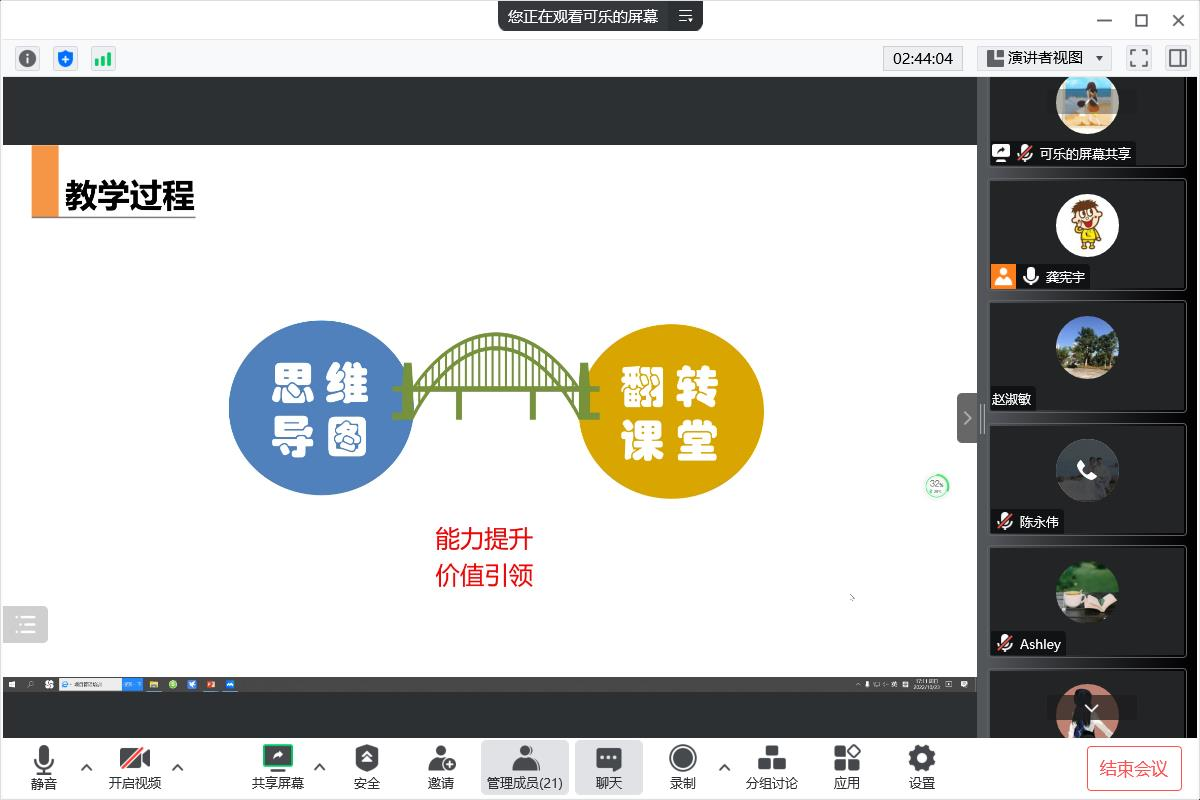Open Manage Participants (管理成员) panel
Screen dimensions: 1200x800
525,767
